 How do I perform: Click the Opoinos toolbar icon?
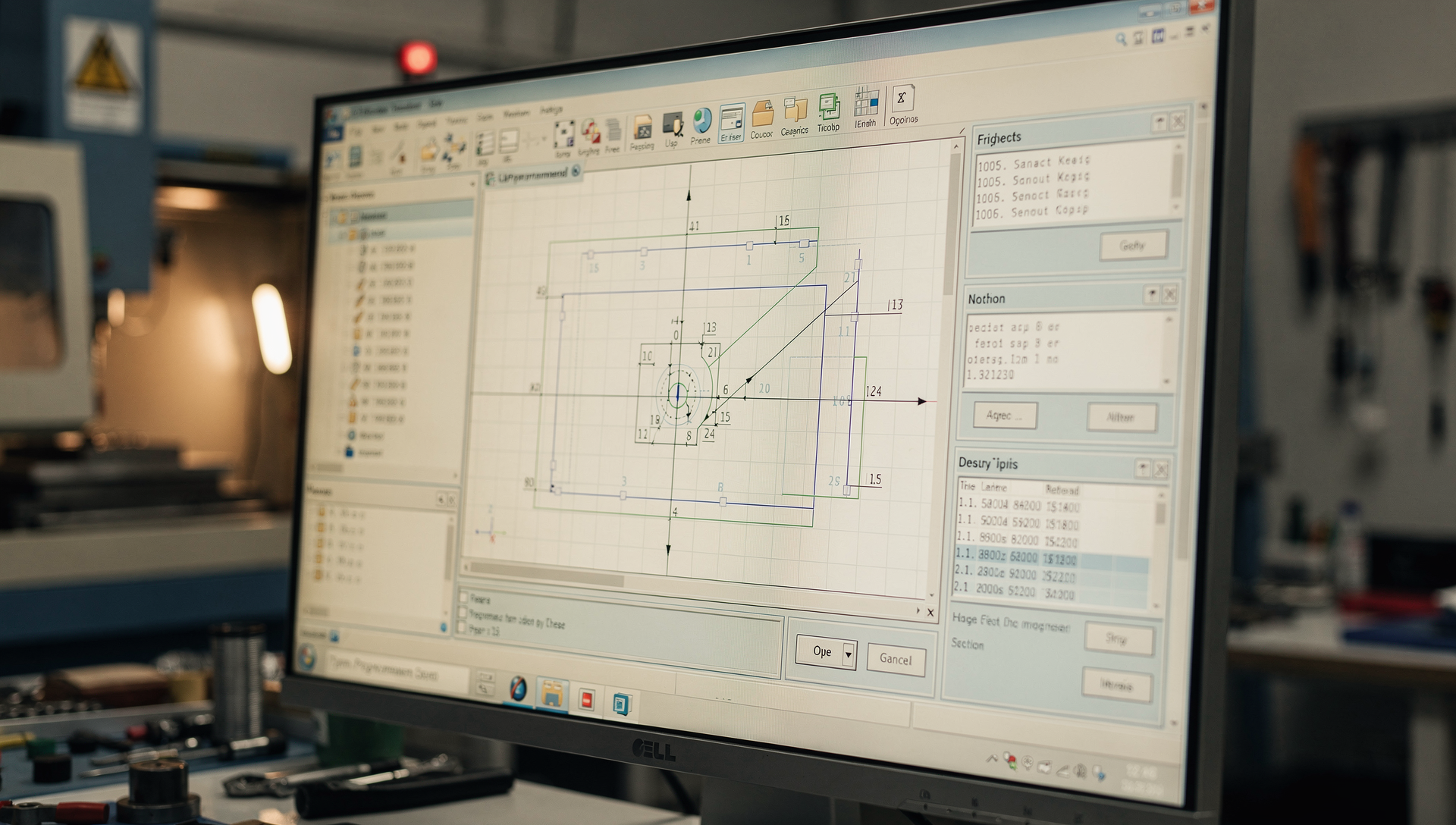coord(902,99)
